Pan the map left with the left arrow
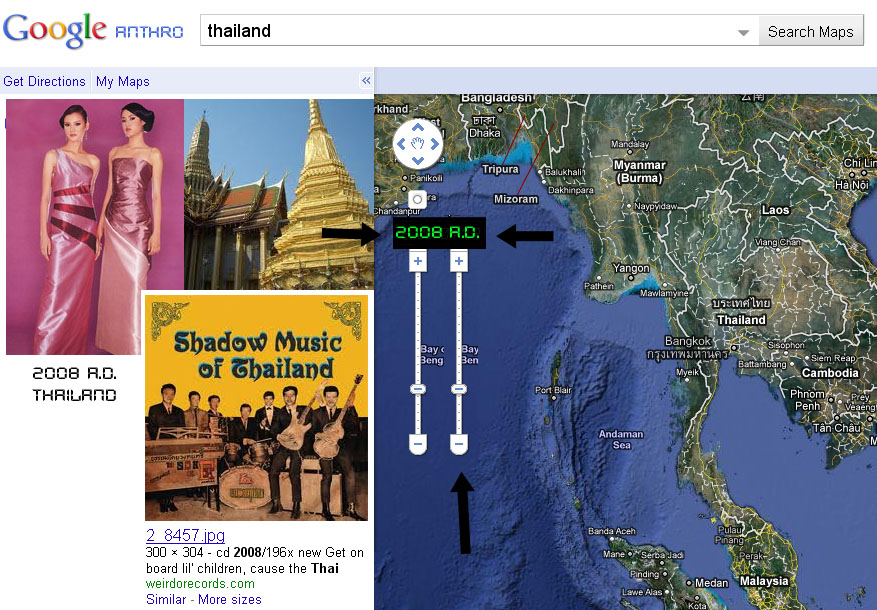 click(x=401, y=144)
